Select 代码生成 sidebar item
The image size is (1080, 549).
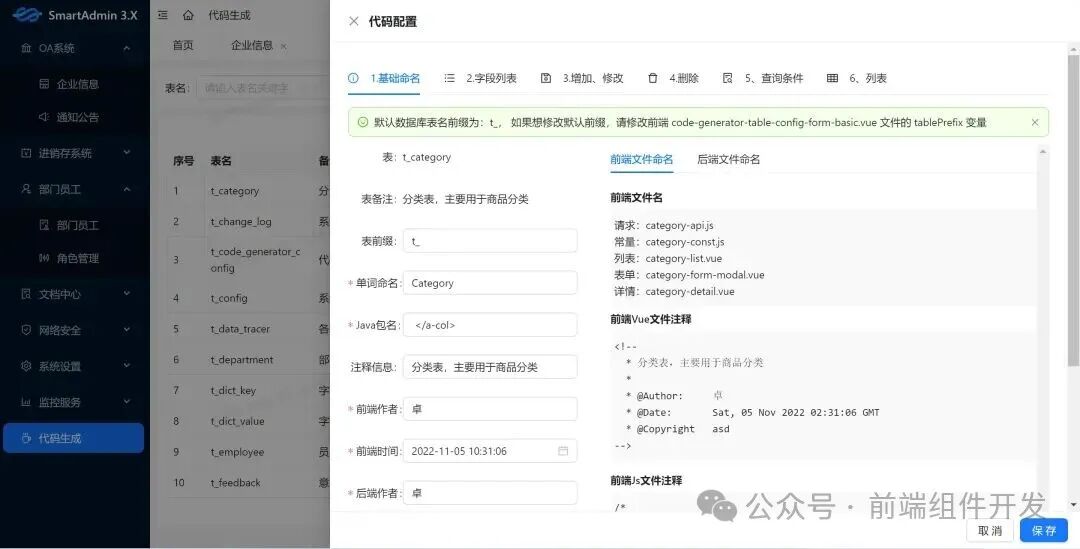pos(74,438)
